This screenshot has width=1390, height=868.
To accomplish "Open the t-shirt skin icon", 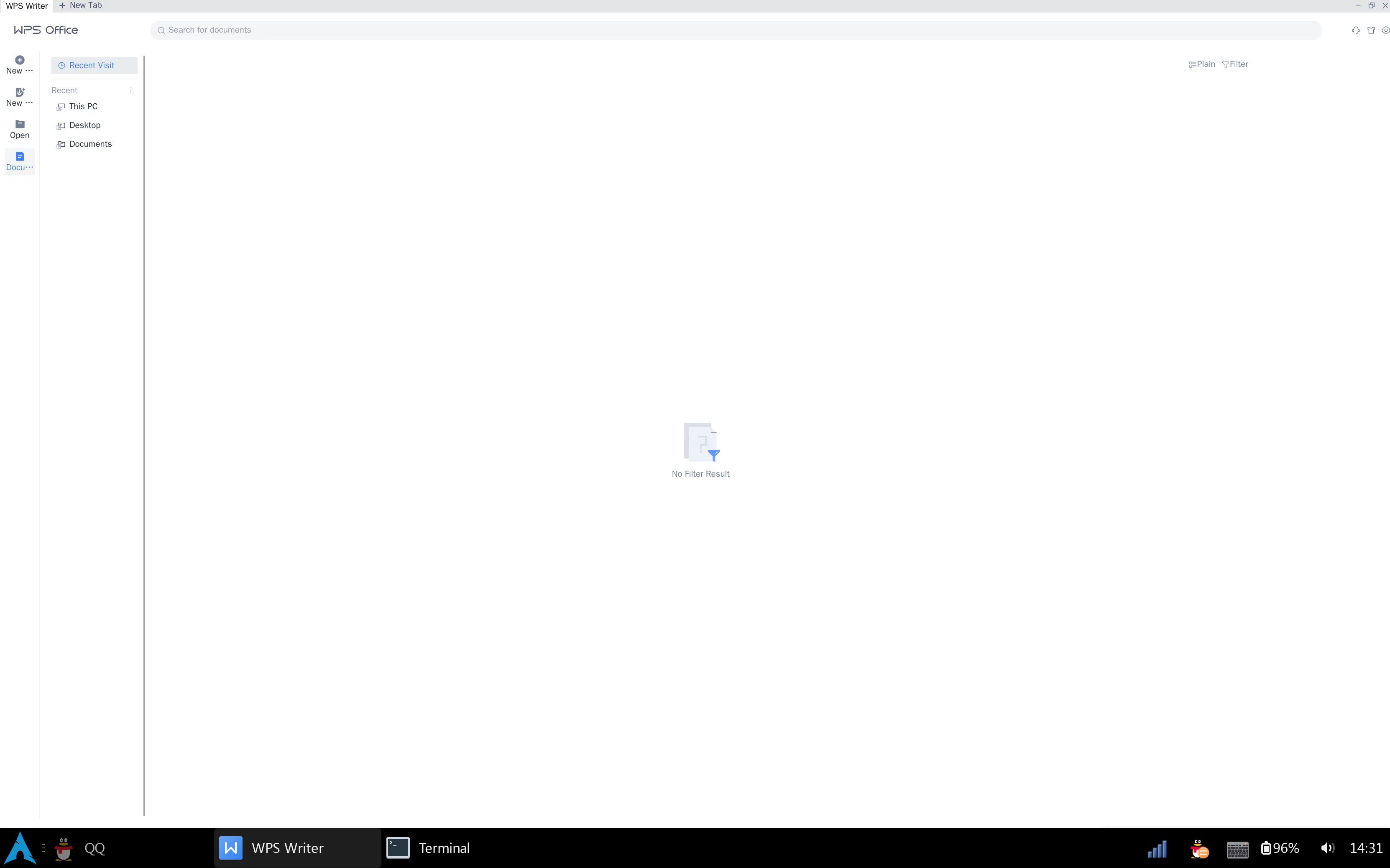I will 1371,31.
